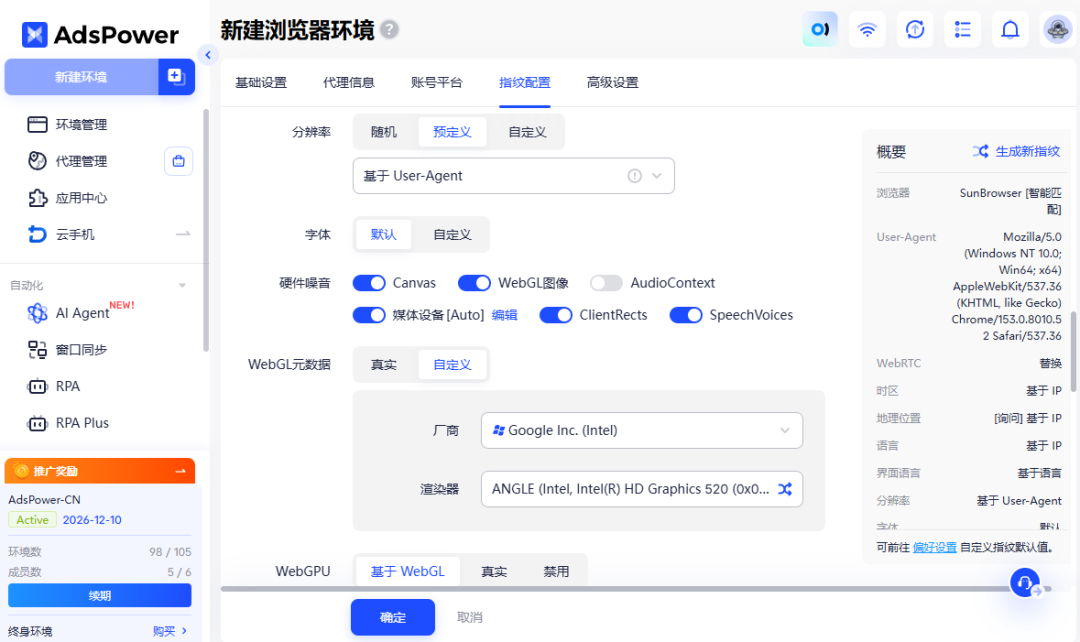The height and width of the screenshot is (642, 1080).
Task: Collapse the 自动化 sidebar section
Action: [x=182, y=285]
